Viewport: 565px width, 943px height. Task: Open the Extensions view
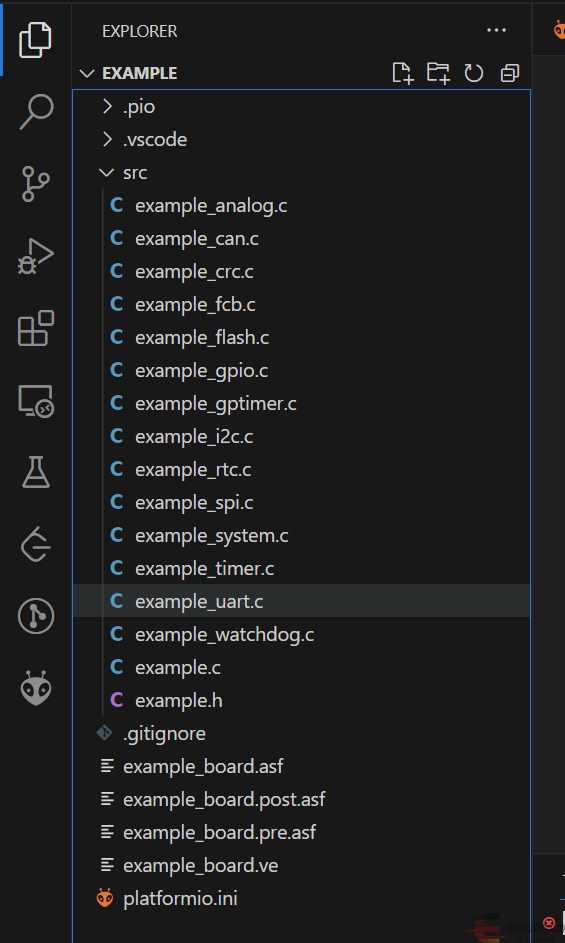(x=36, y=328)
